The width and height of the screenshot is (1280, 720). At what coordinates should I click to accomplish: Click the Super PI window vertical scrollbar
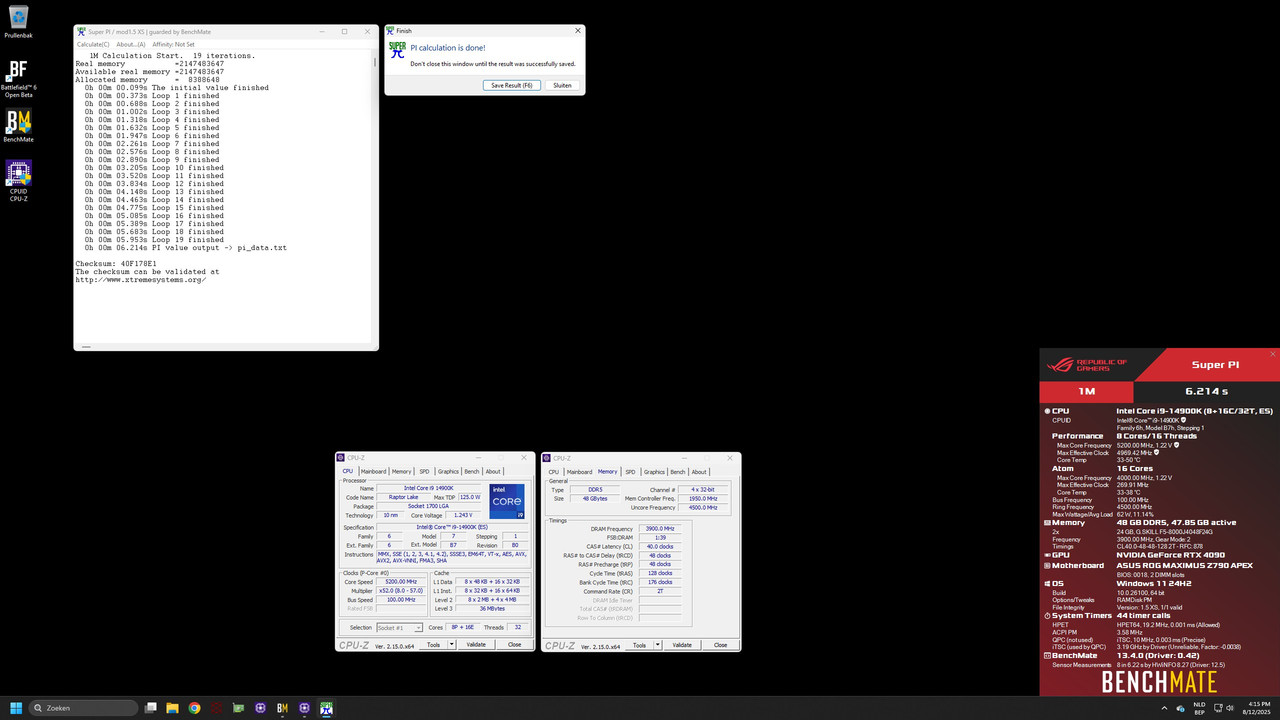pos(376,195)
